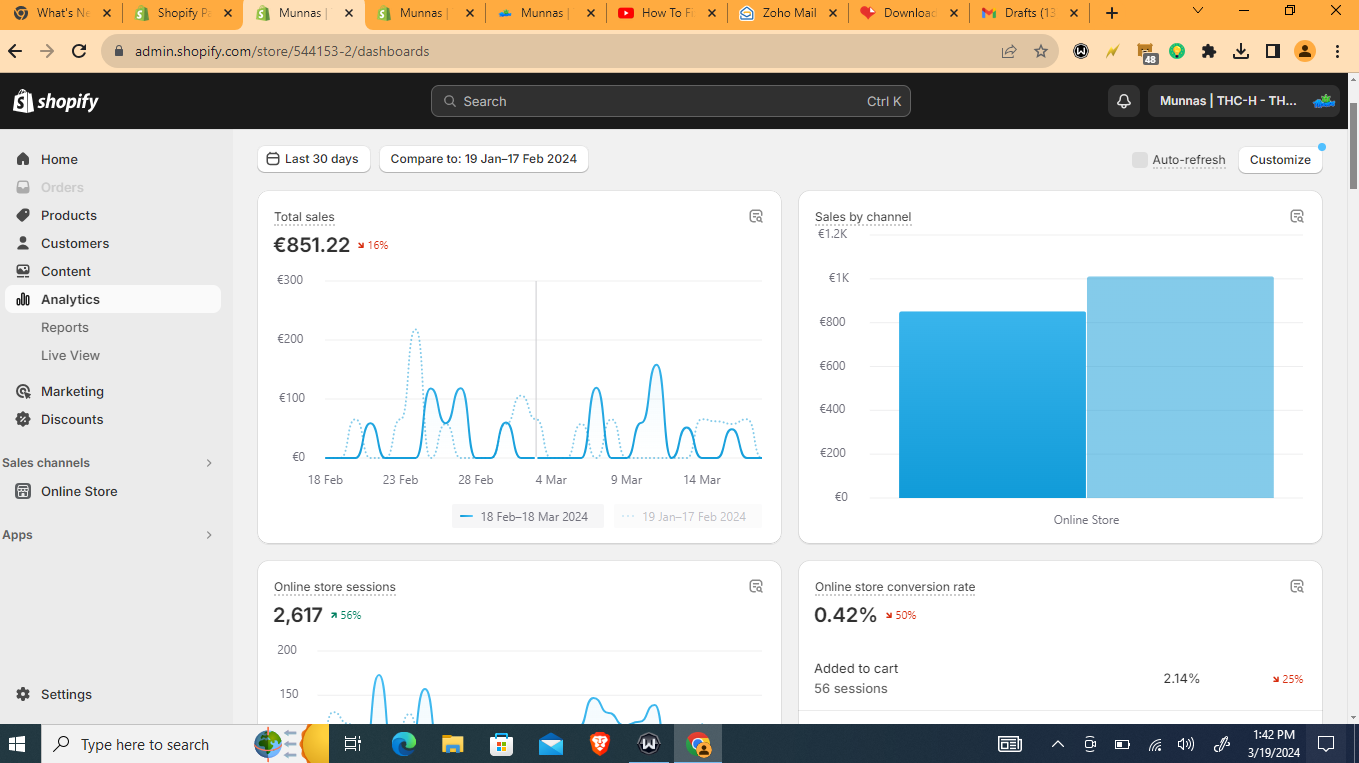Open File Explorer from taskbar
Viewport: 1359px width, 763px height.
coord(453,744)
